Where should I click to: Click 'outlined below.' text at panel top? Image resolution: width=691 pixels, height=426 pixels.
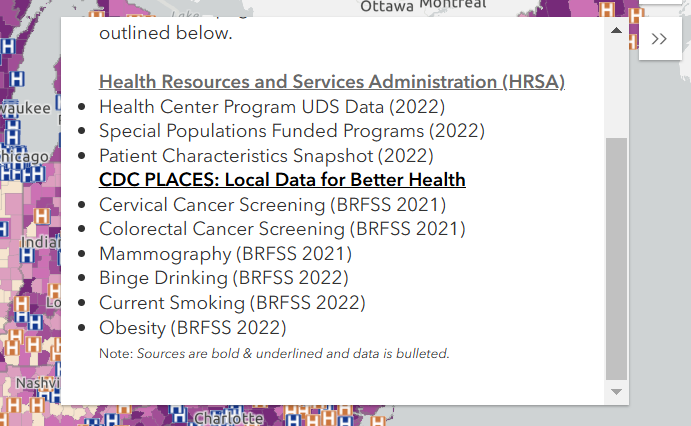coord(166,33)
